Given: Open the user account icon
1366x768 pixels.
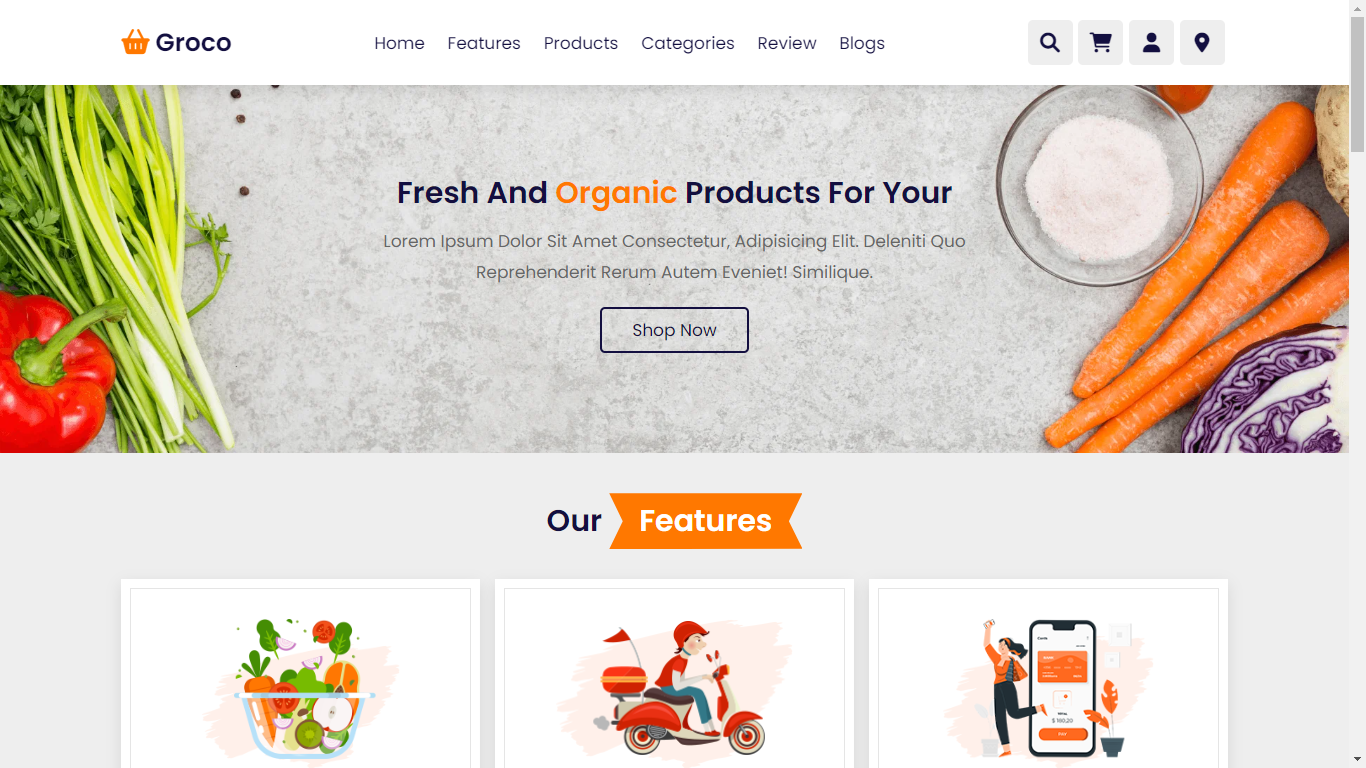Looking at the screenshot, I should click(x=1151, y=43).
